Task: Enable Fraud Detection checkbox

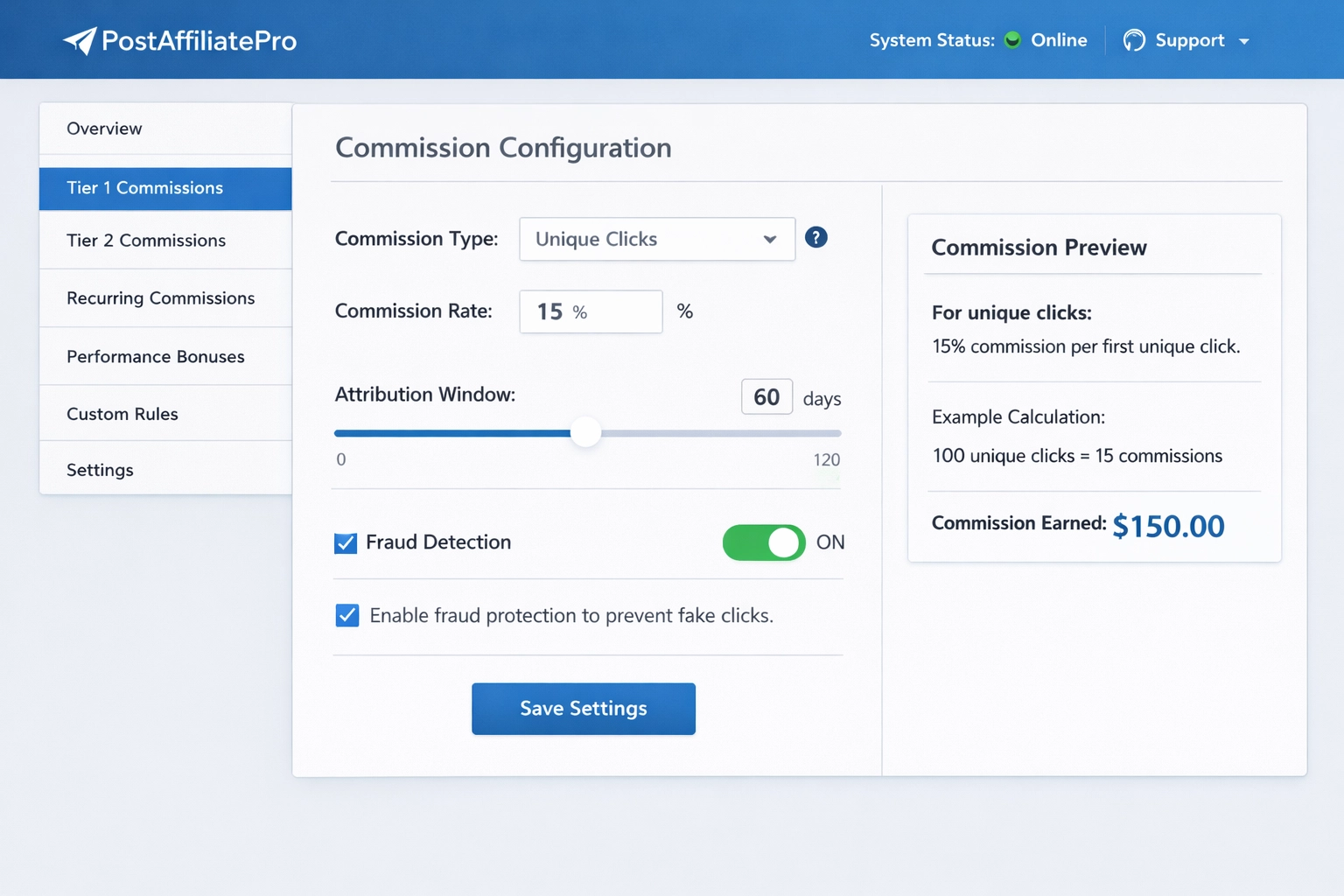Action: pos(346,542)
